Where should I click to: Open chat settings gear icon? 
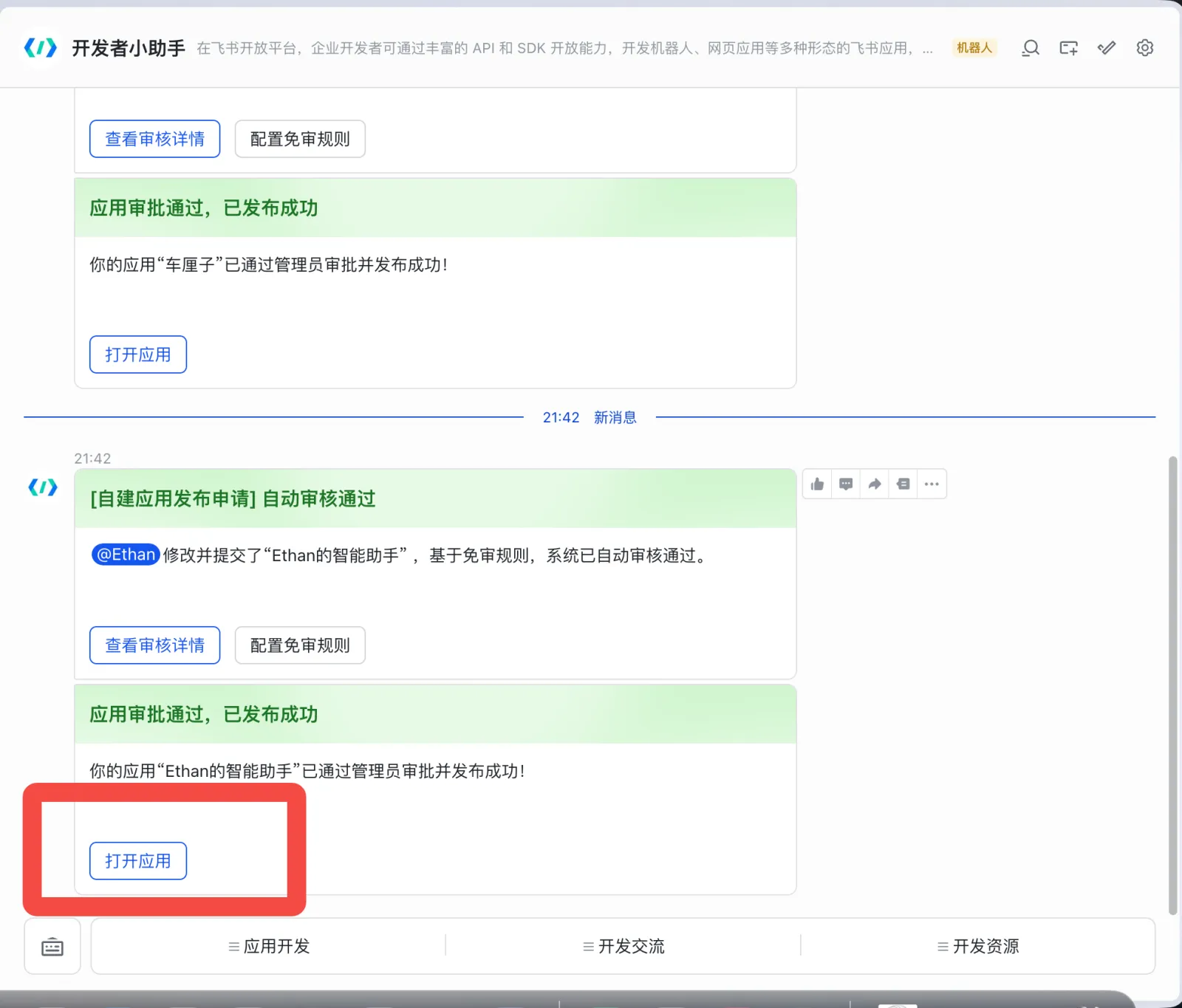click(1145, 48)
